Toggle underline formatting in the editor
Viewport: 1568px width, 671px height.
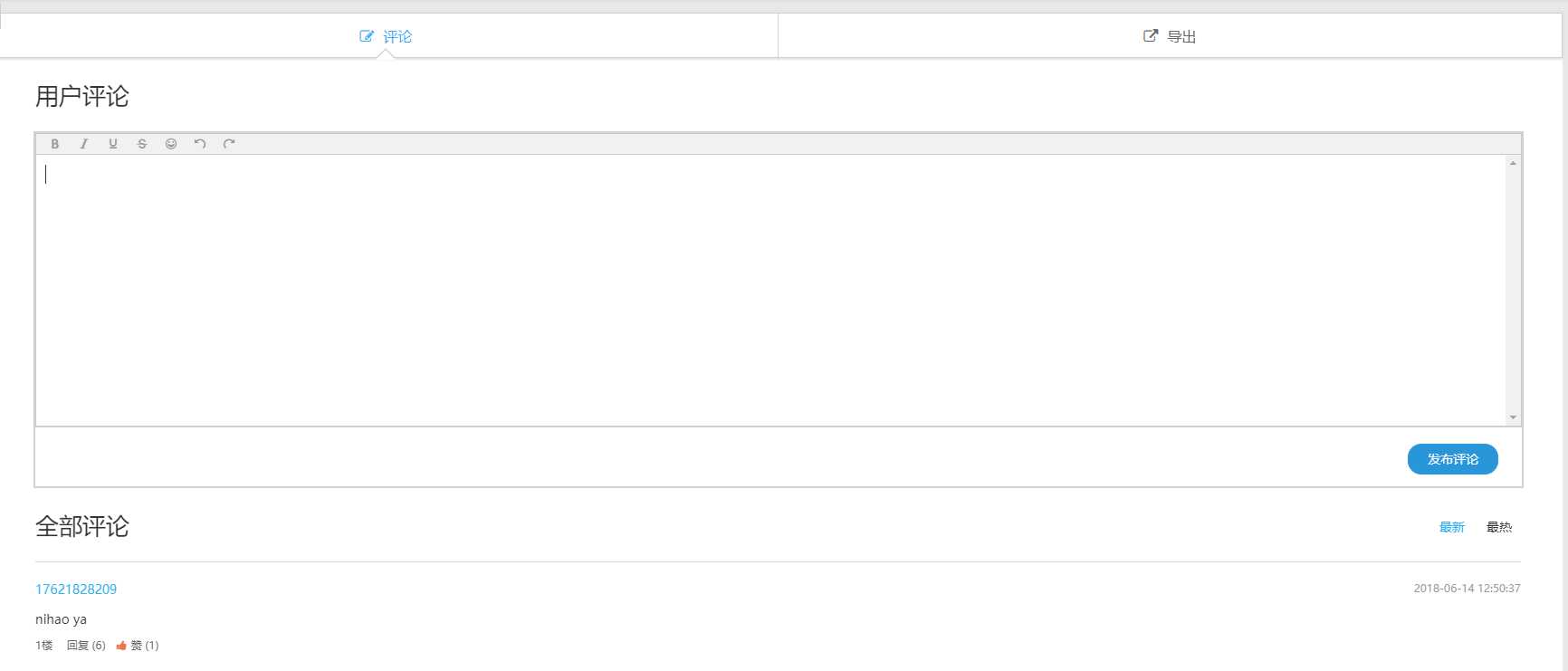click(113, 144)
